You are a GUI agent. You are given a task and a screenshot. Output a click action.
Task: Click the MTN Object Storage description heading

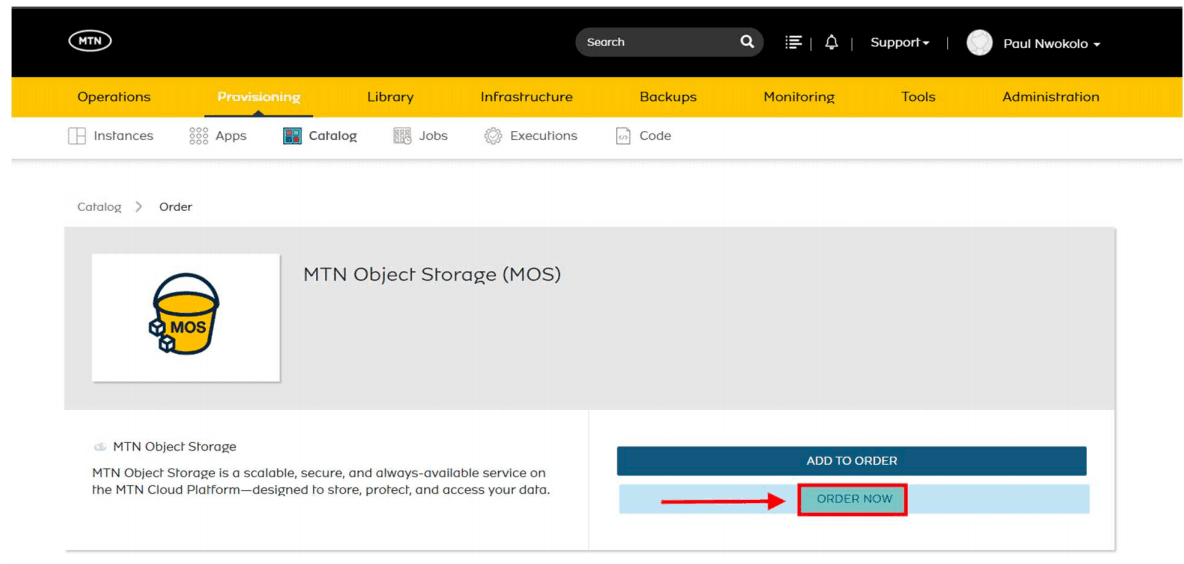click(174, 447)
